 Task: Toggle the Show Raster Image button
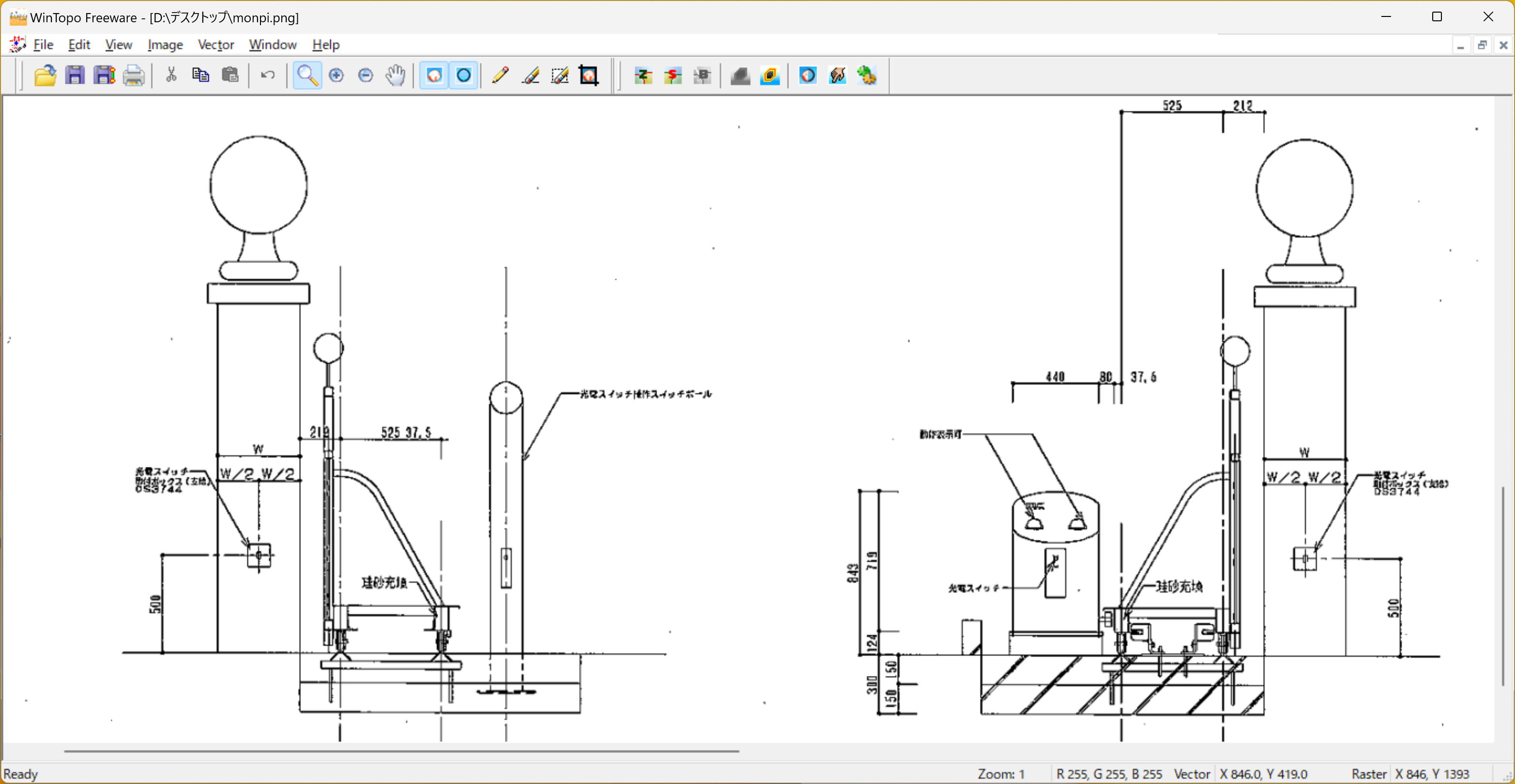click(434, 75)
